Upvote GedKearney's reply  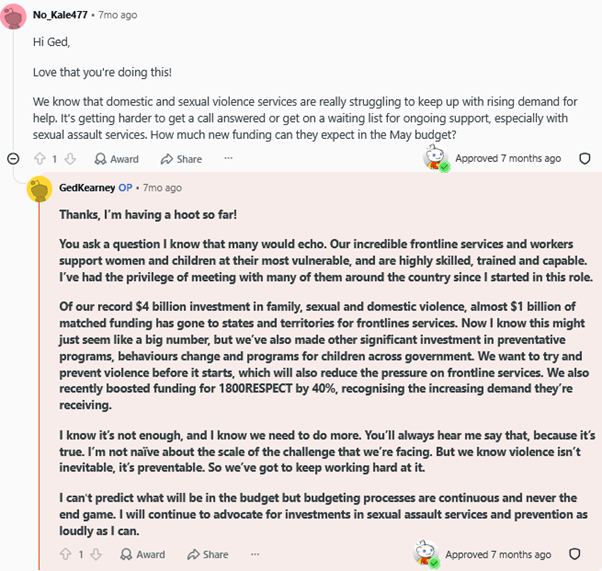[x=66, y=554]
